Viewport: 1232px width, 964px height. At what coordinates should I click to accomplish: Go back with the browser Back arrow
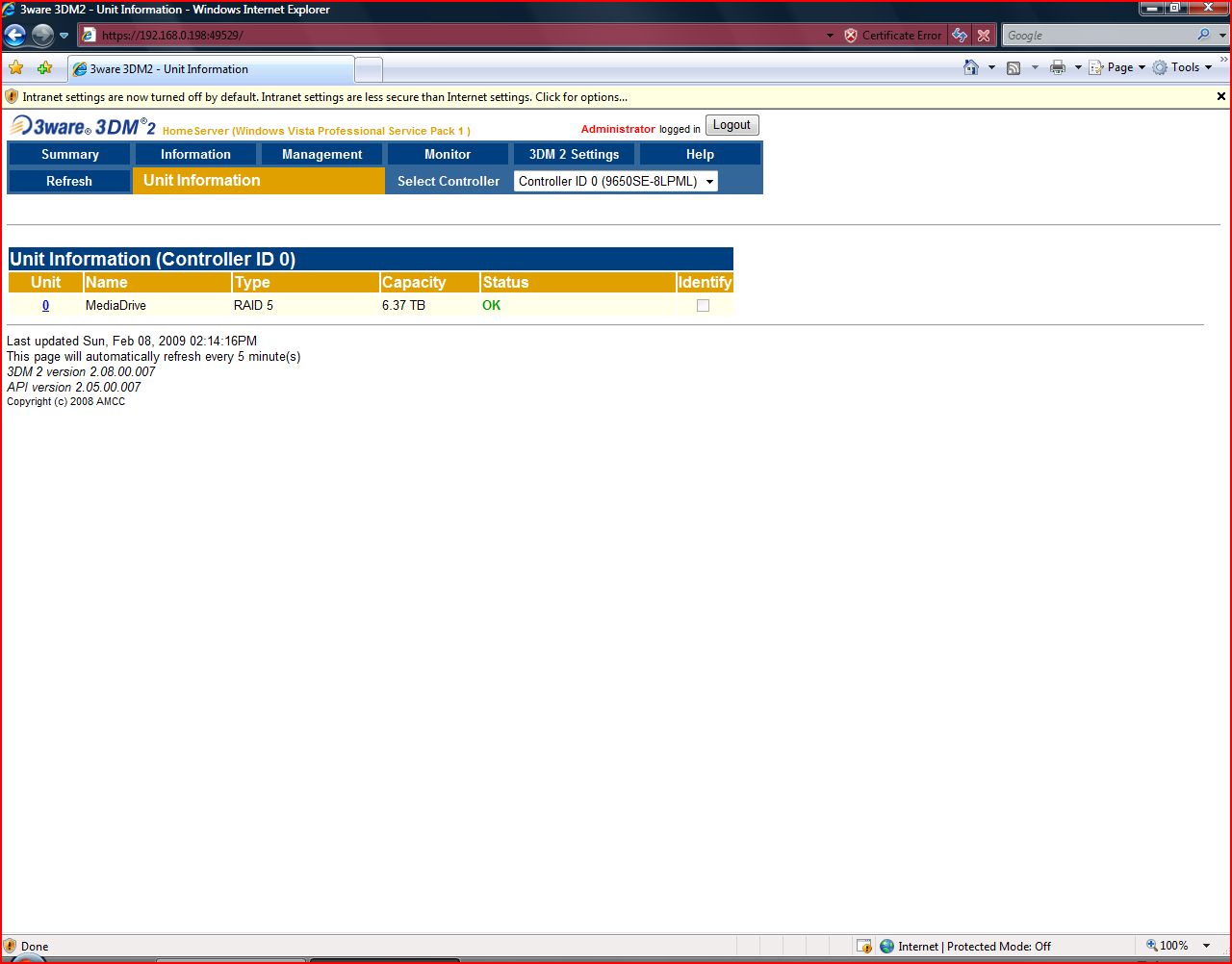14,36
